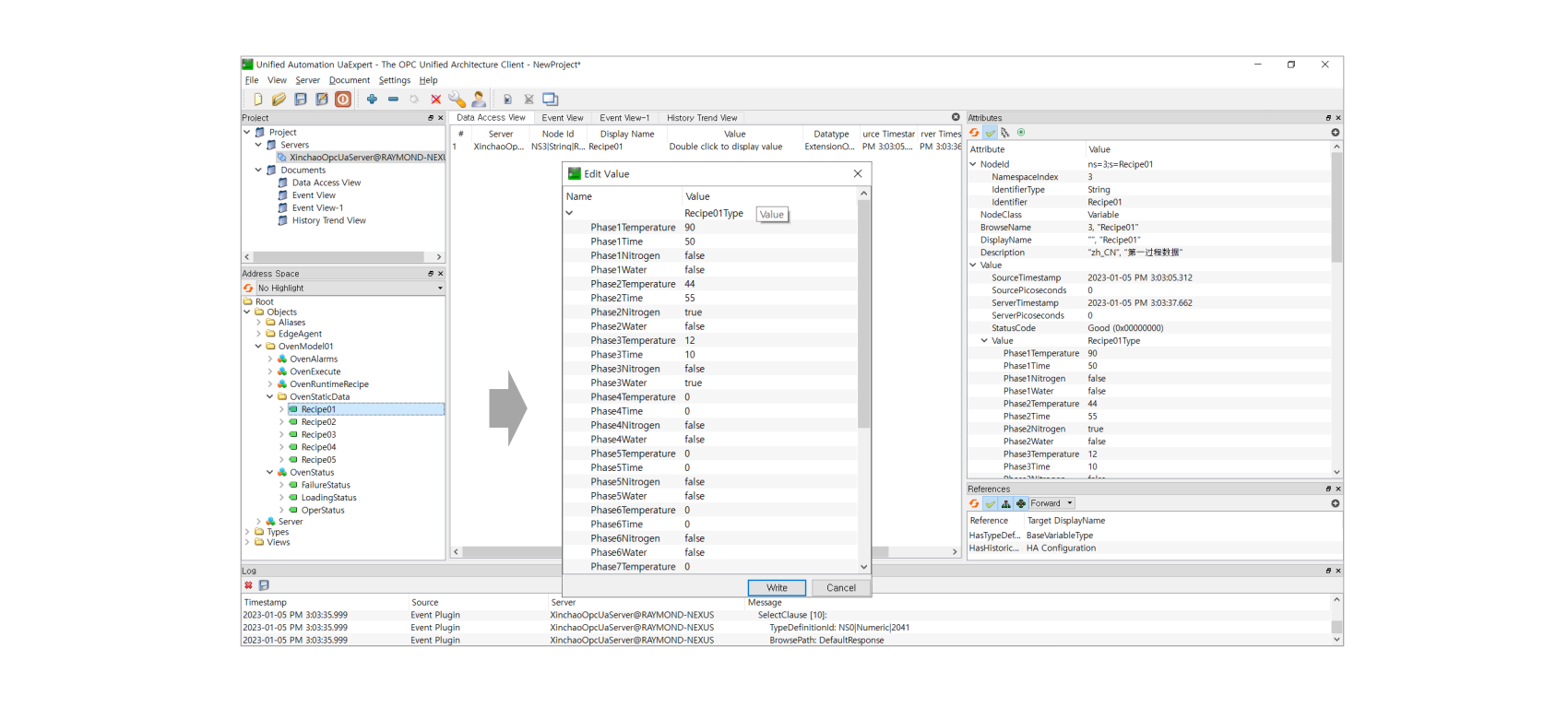The height and width of the screenshot is (719, 1568).
Task: Open the Settings menu
Action: 394,80
